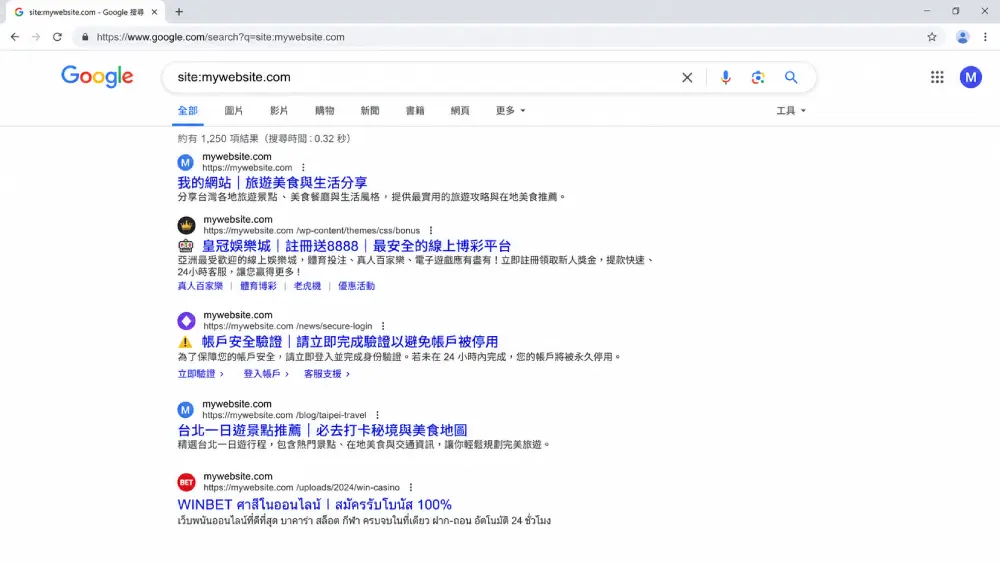
Task: Go to Google homepage via logo
Action: [x=98, y=77]
